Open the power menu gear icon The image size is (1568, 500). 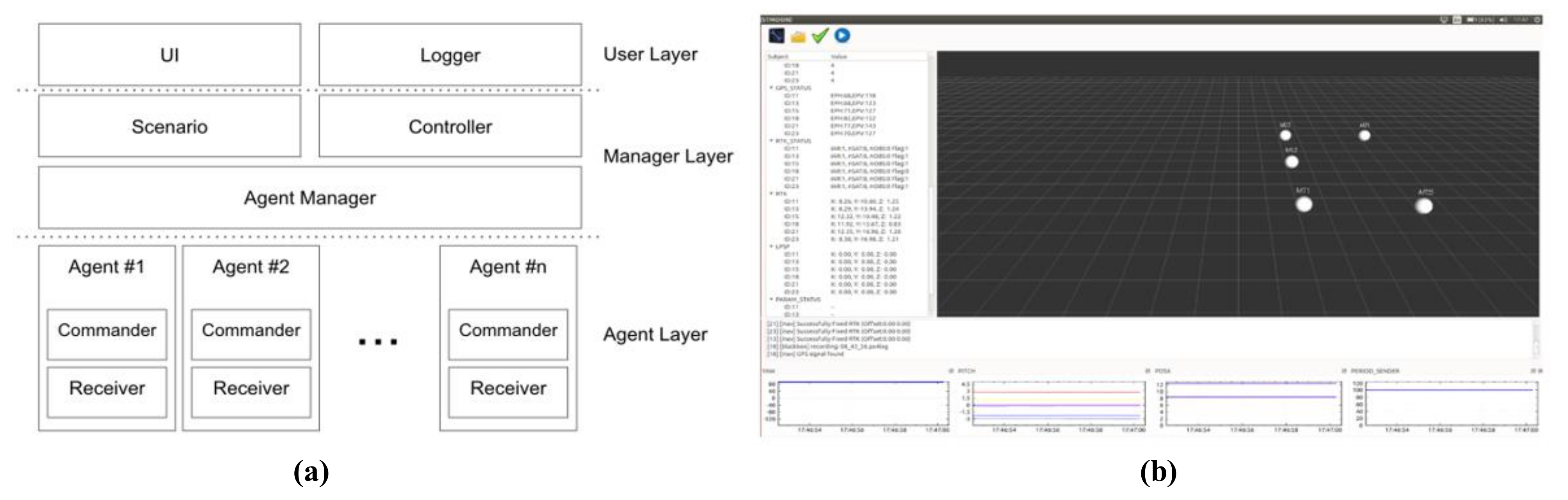(1538, 20)
